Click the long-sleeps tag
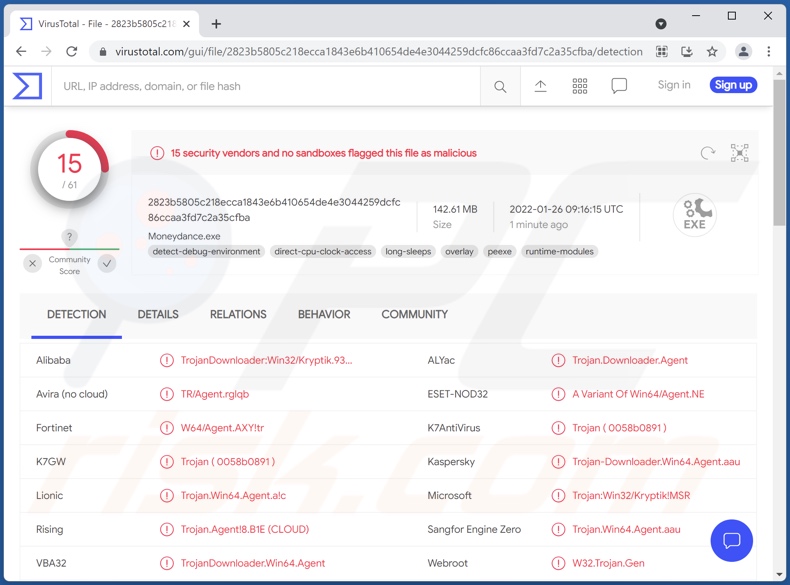This screenshot has width=790, height=585. [x=408, y=251]
